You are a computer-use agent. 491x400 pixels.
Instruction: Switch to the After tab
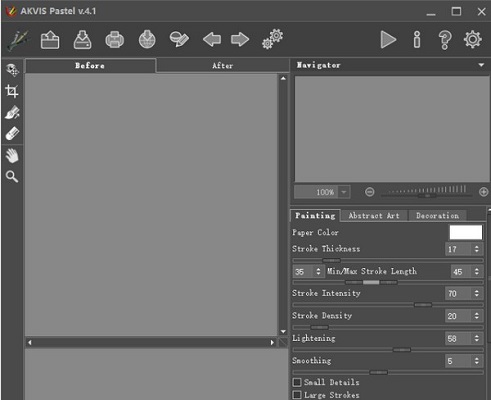[223, 66]
